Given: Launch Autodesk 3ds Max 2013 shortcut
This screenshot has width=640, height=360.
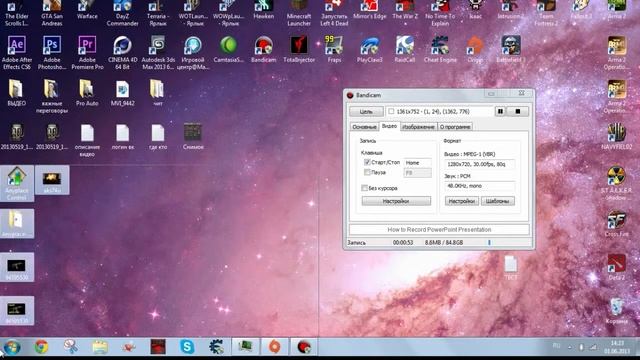Looking at the screenshot, I should 158,52.
